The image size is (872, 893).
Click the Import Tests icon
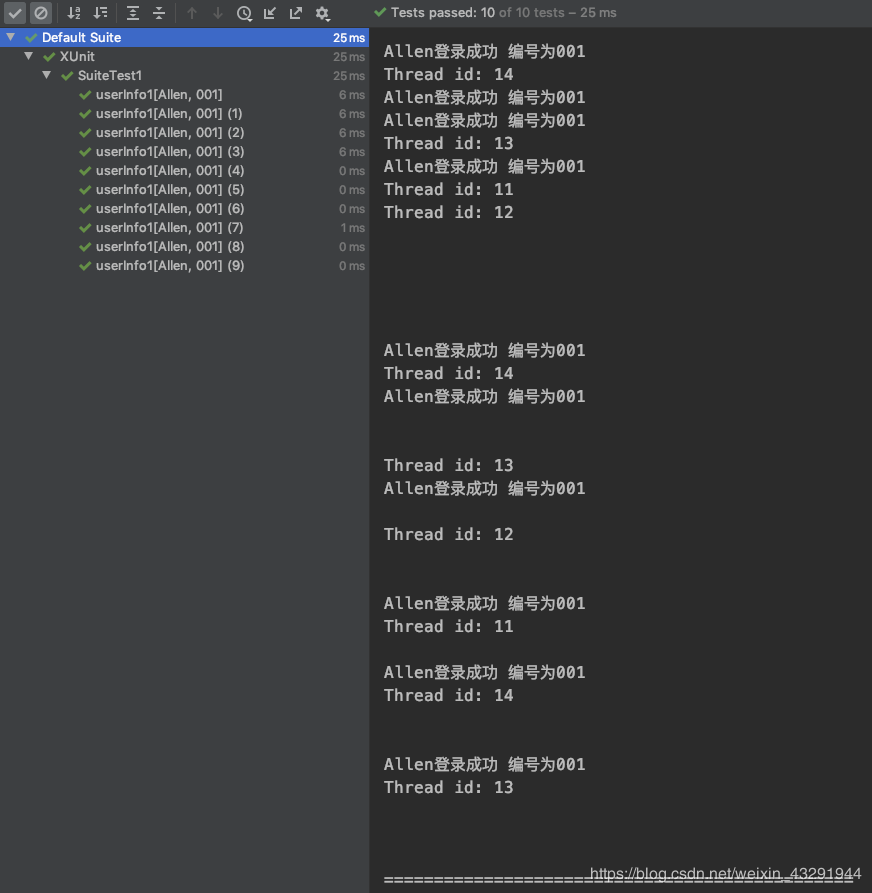tap(270, 13)
